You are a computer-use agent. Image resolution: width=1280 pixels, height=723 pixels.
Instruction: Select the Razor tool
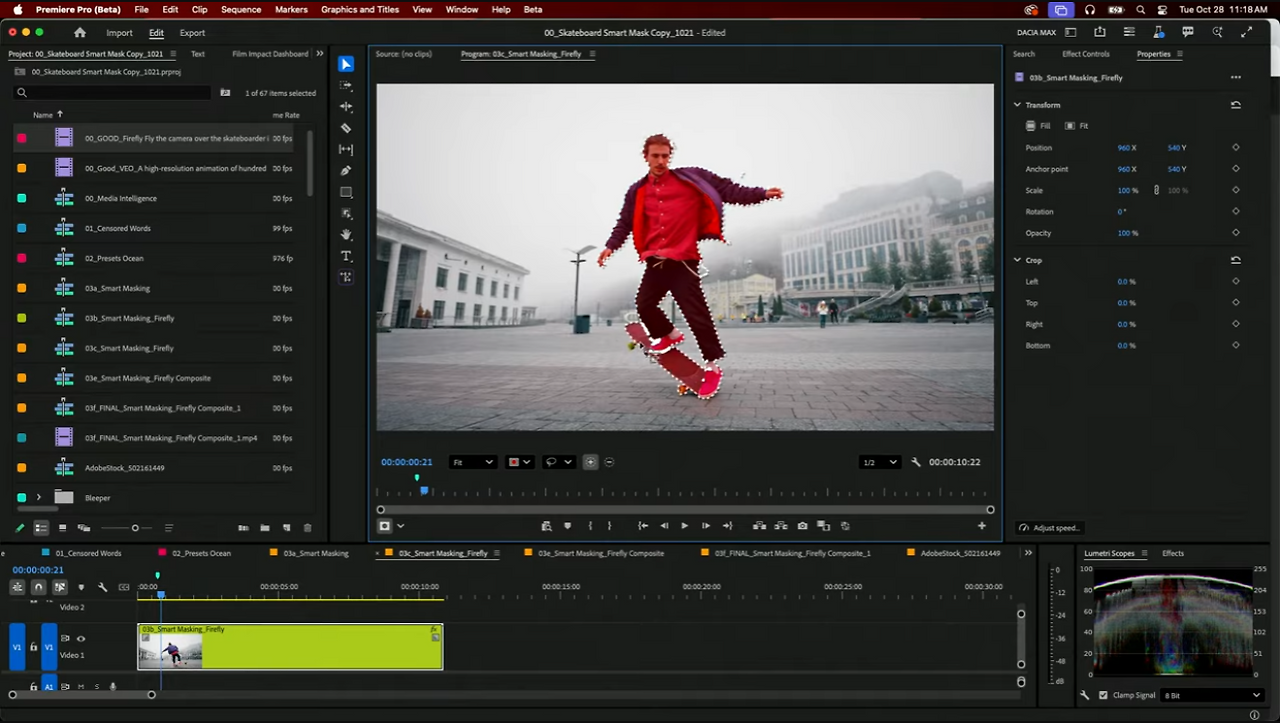(x=346, y=128)
